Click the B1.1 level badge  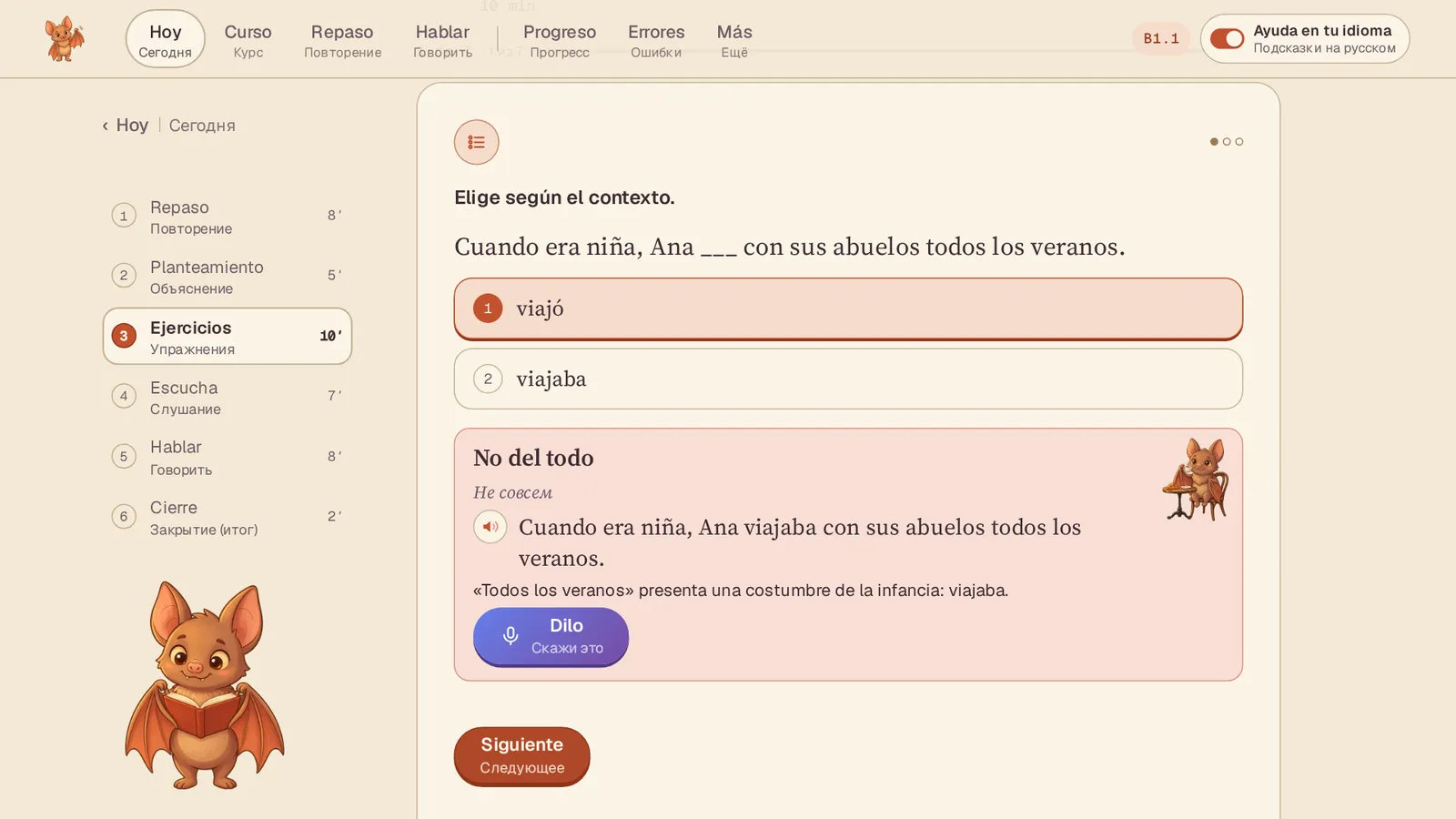click(x=1161, y=39)
